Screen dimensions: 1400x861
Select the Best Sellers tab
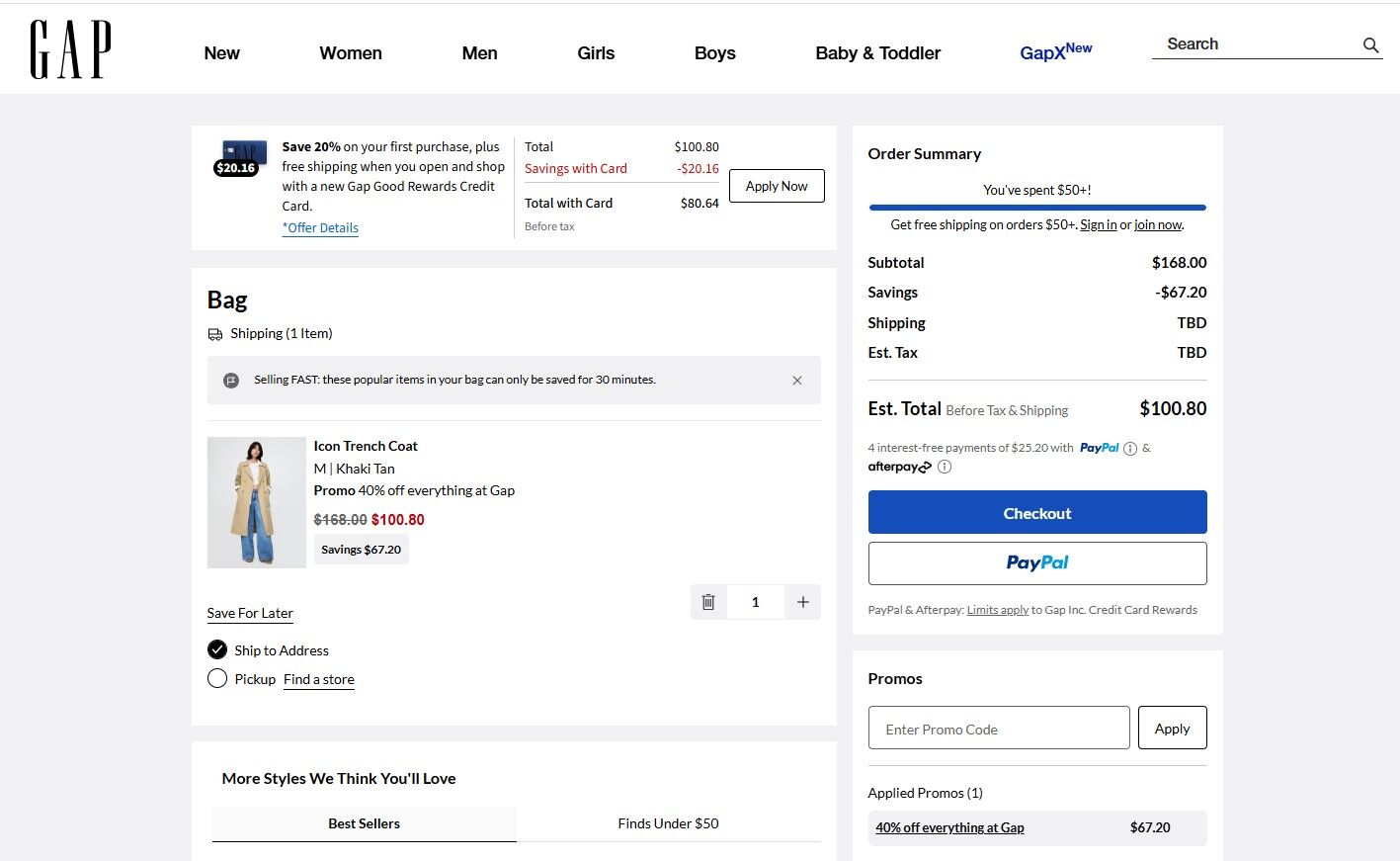[364, 823]
